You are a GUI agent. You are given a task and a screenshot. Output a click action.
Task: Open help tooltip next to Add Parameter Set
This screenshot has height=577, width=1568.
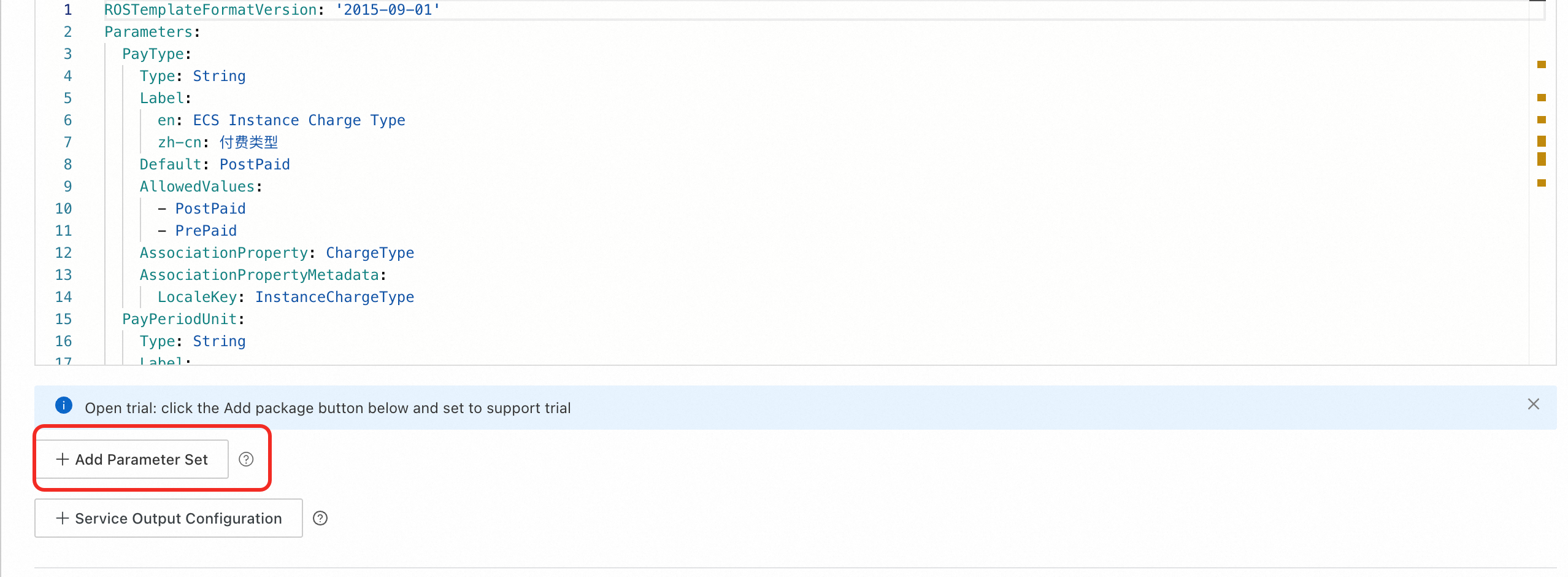coord(246,459)
